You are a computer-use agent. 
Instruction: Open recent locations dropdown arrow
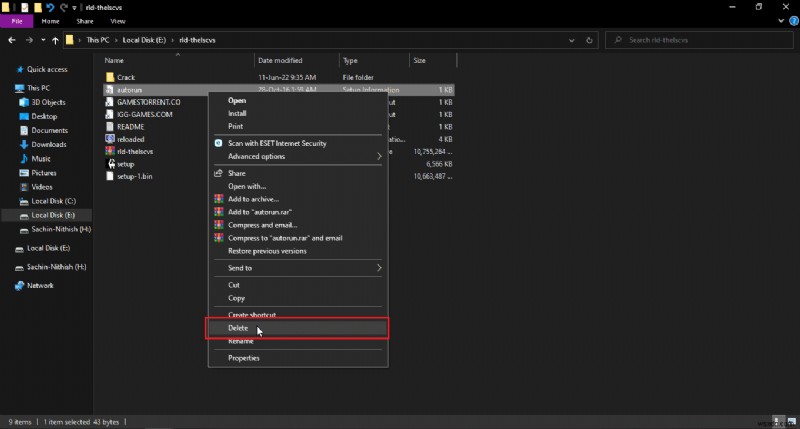point(43,40)
